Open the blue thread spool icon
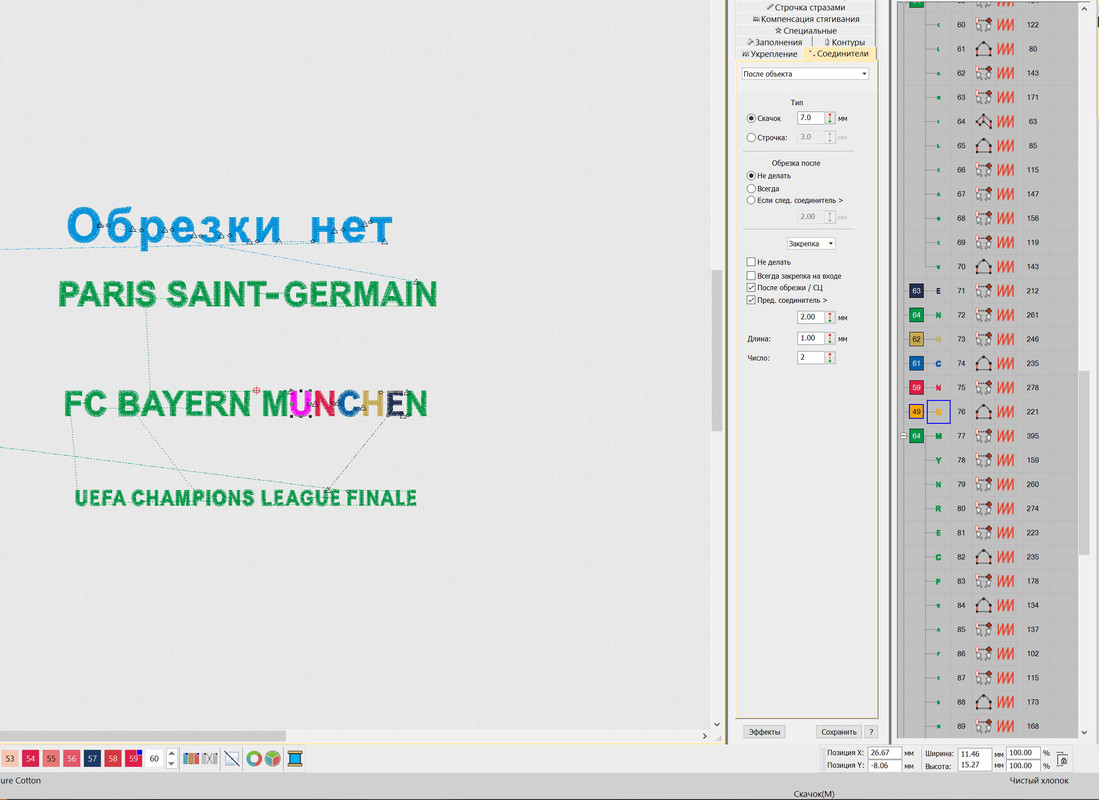 pyautogui.click(x=295, y=758)
